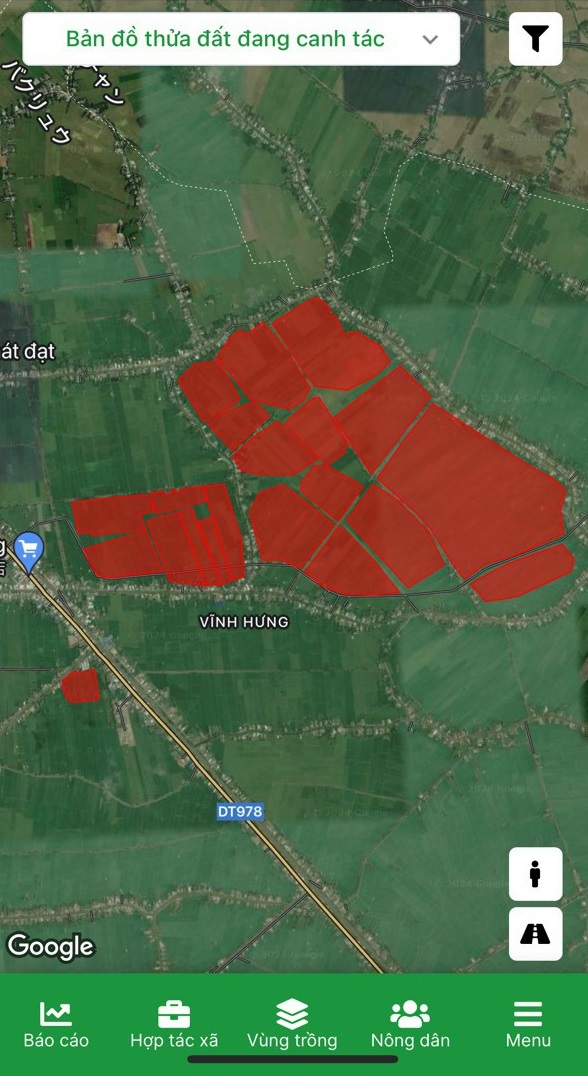Image resolution: width=588 pixels, height=1076 pixels.
Task: Tap the shopping cart map pin
Action: tap(29, 552)
